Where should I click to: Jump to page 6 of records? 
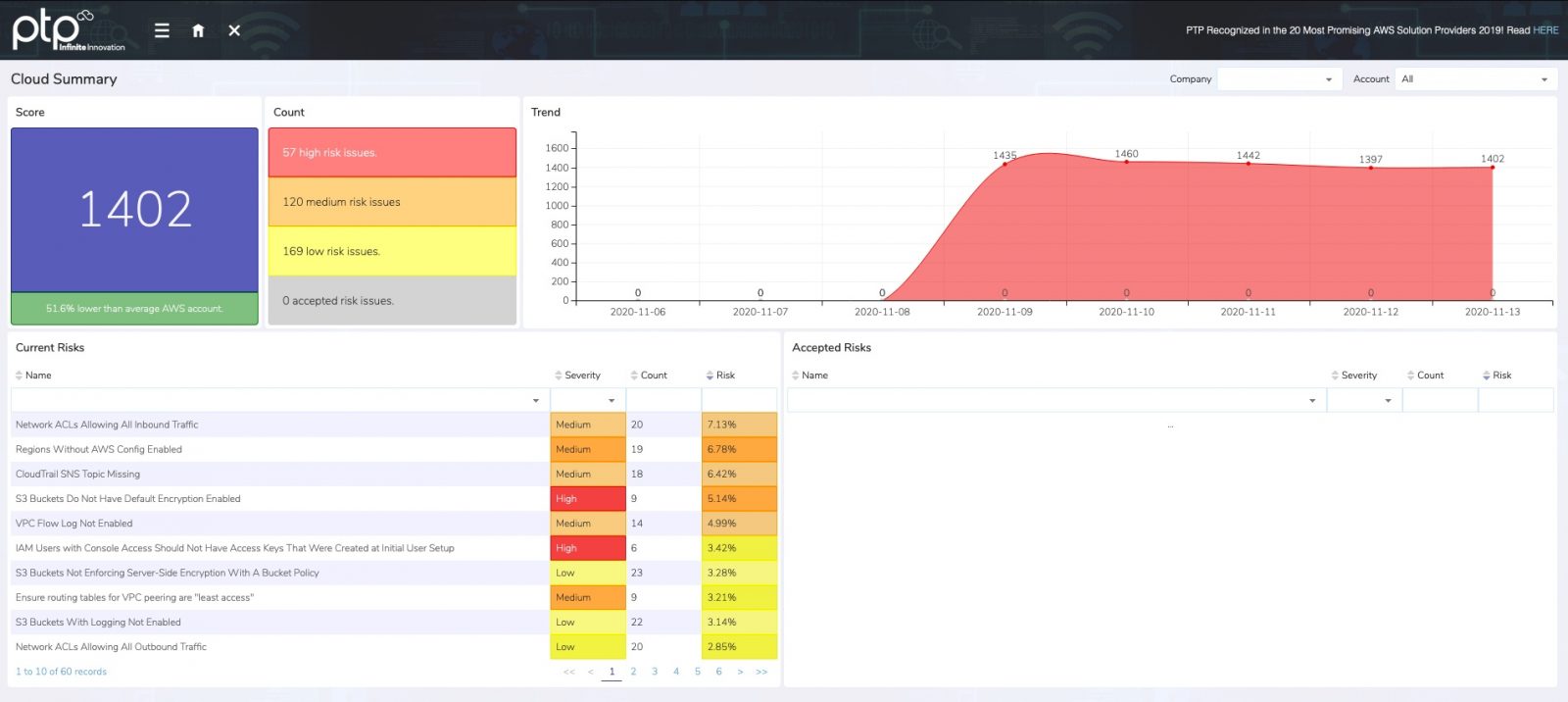[x=718, y=672]
